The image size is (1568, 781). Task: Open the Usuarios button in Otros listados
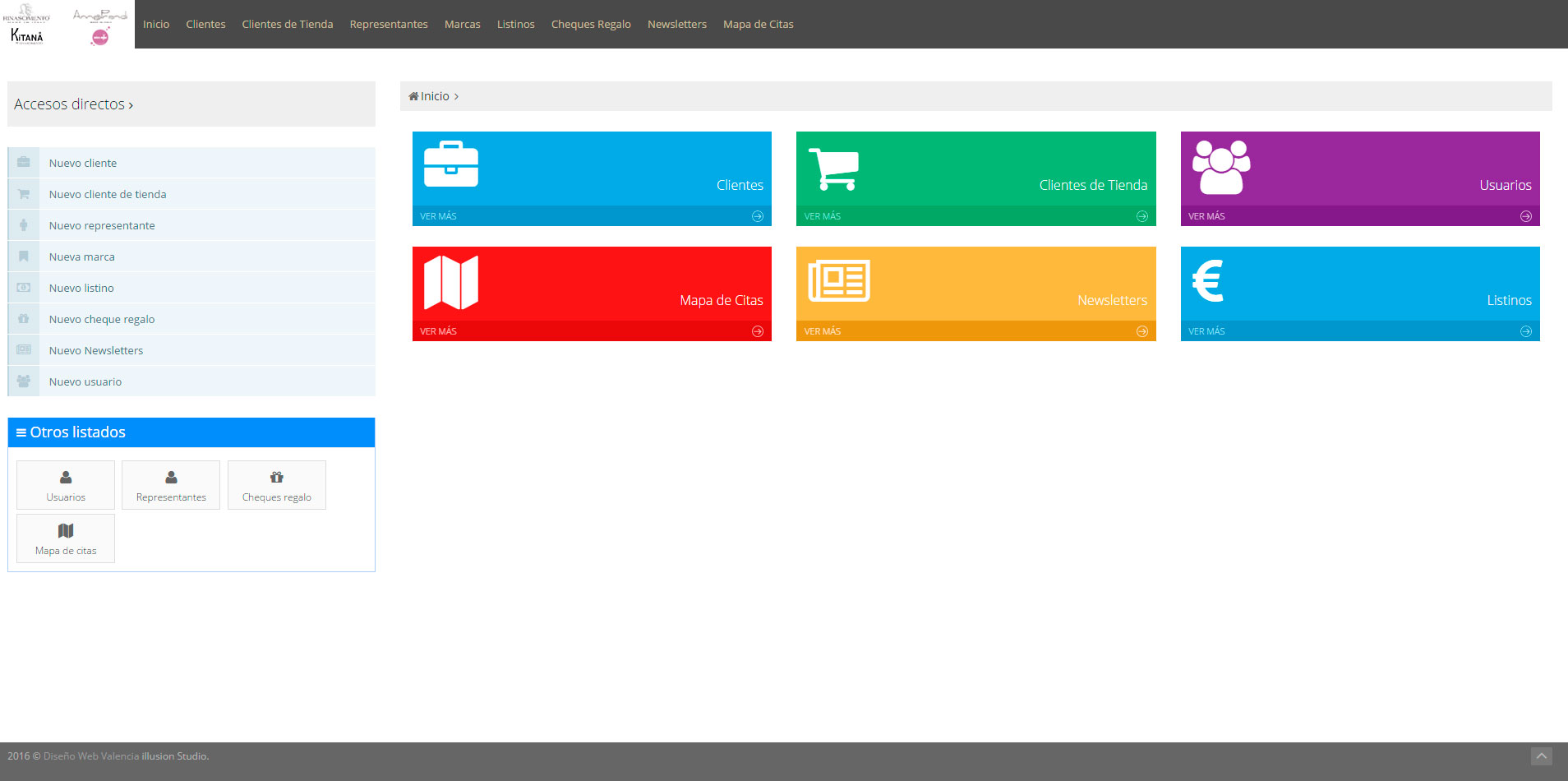66,485
